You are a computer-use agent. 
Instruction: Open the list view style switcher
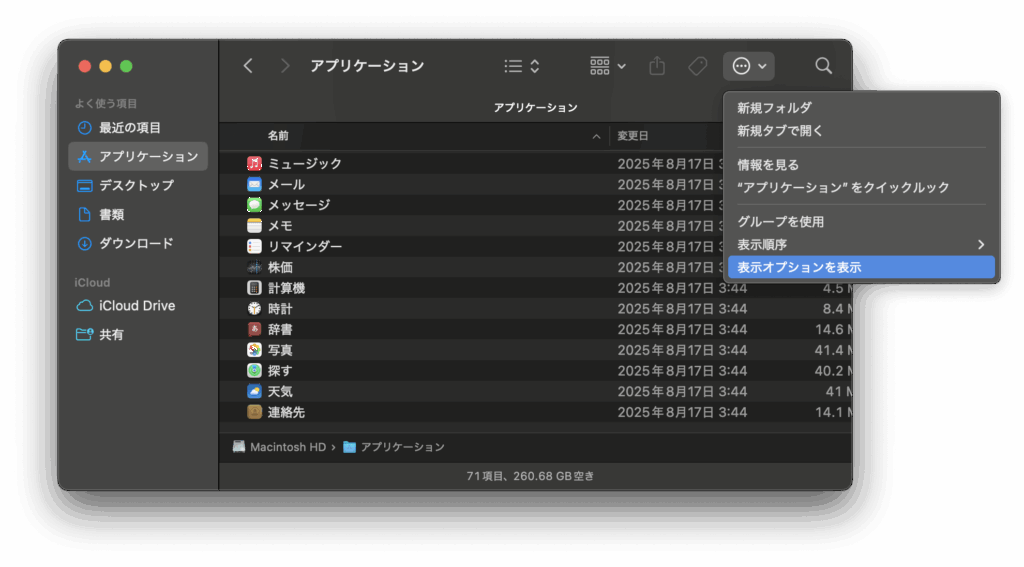522,66
